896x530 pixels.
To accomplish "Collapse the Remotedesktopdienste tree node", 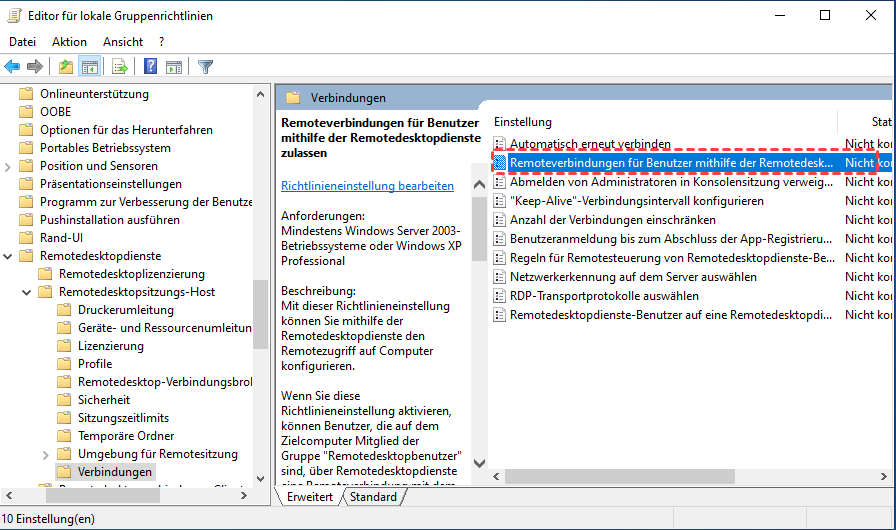I will click(10, 256).
